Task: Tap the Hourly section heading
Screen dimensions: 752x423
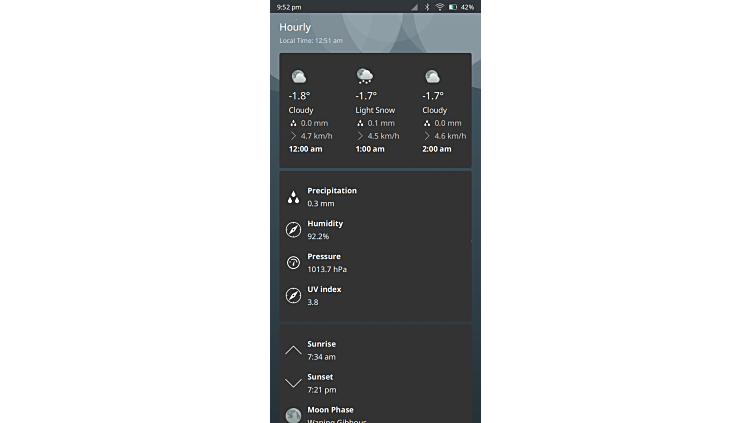Action: click(x=295, y=27)
